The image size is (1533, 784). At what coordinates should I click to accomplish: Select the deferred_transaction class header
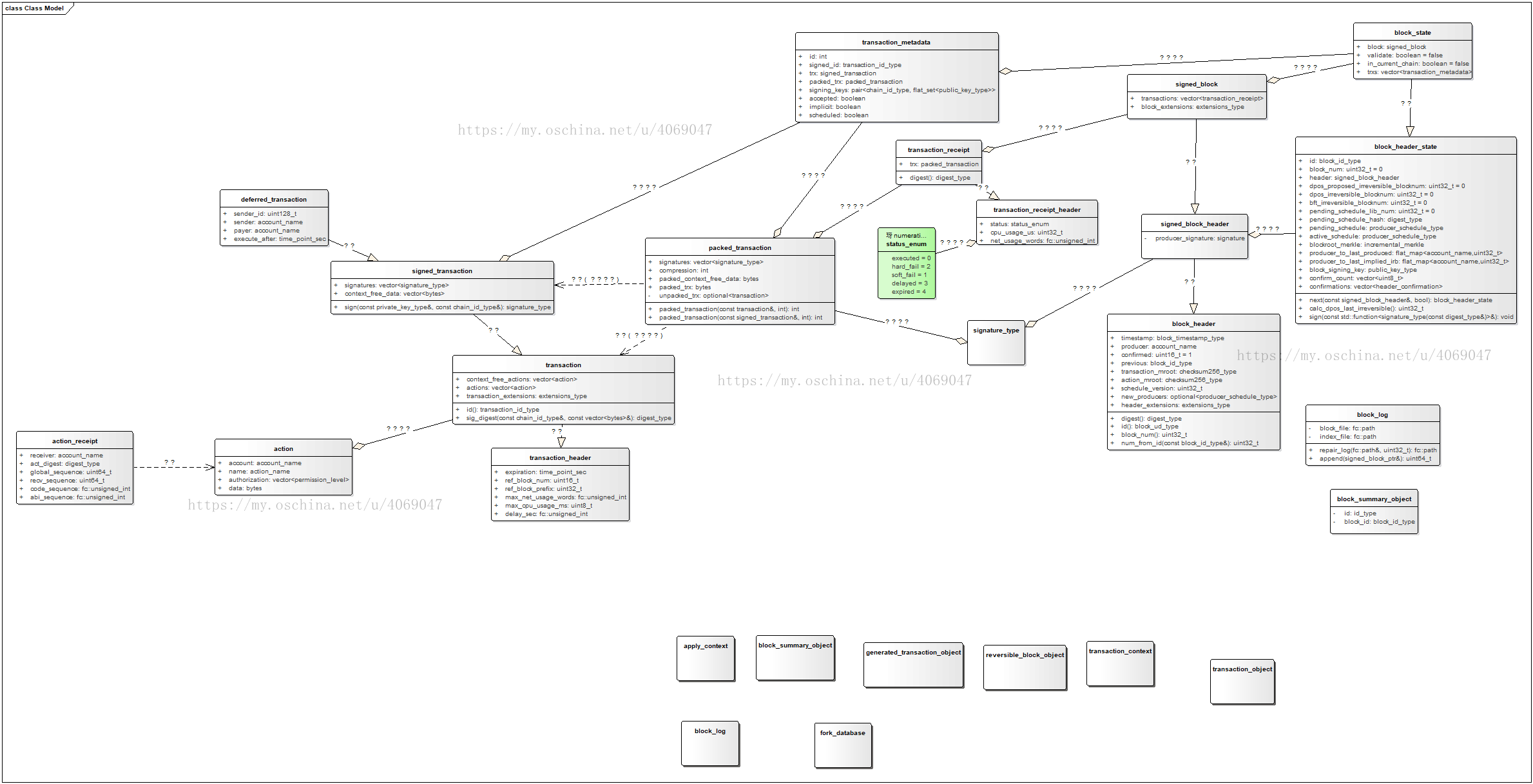[x=274, y=200]
